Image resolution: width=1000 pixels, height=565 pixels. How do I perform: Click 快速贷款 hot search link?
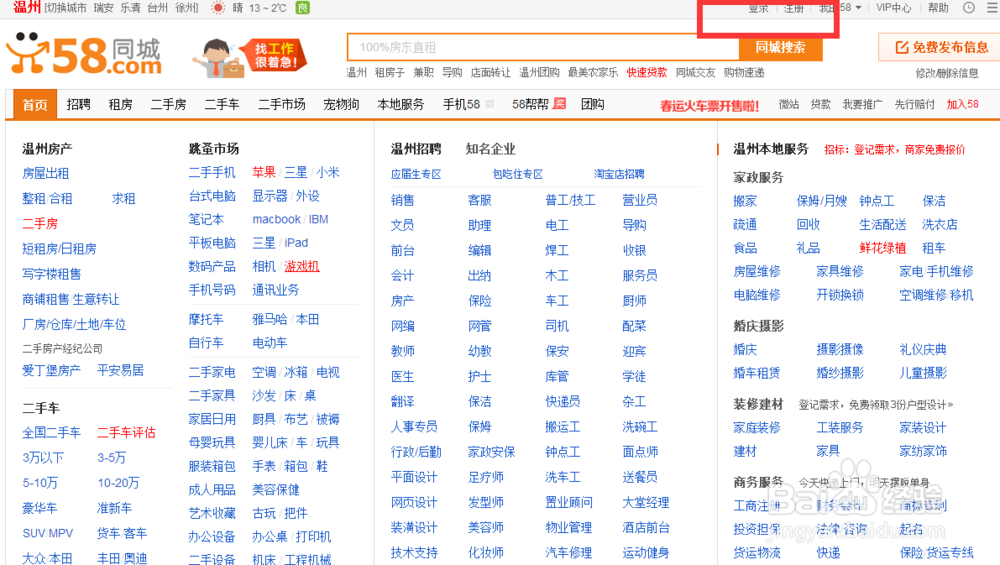pos(647,73)
